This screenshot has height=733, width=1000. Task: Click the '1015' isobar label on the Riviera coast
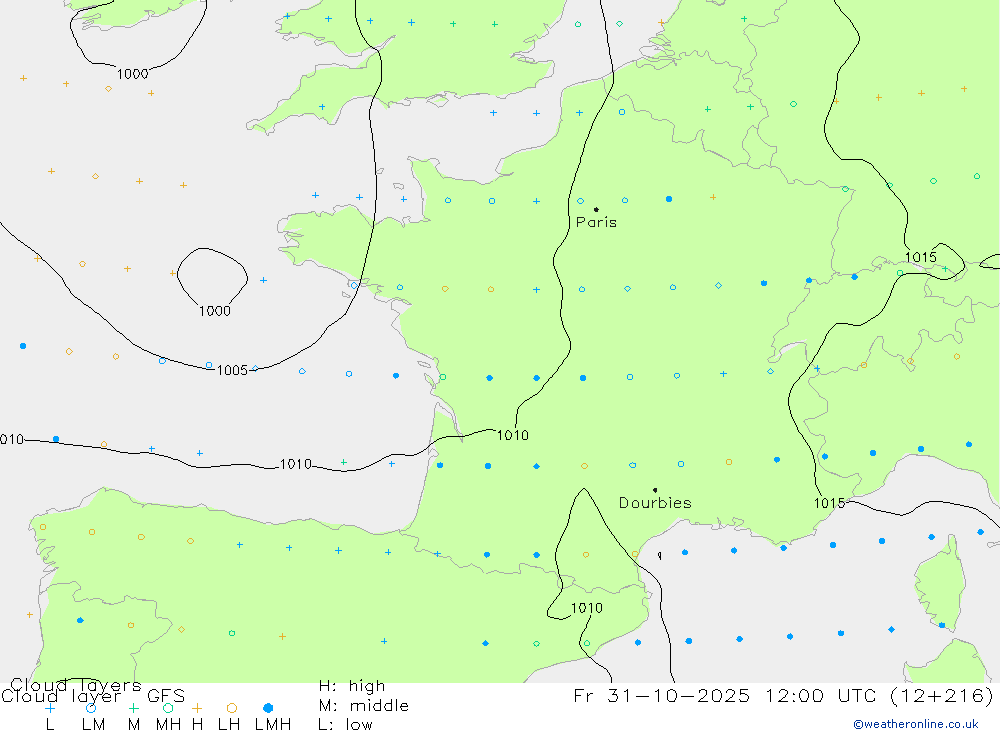coord(829,503)
